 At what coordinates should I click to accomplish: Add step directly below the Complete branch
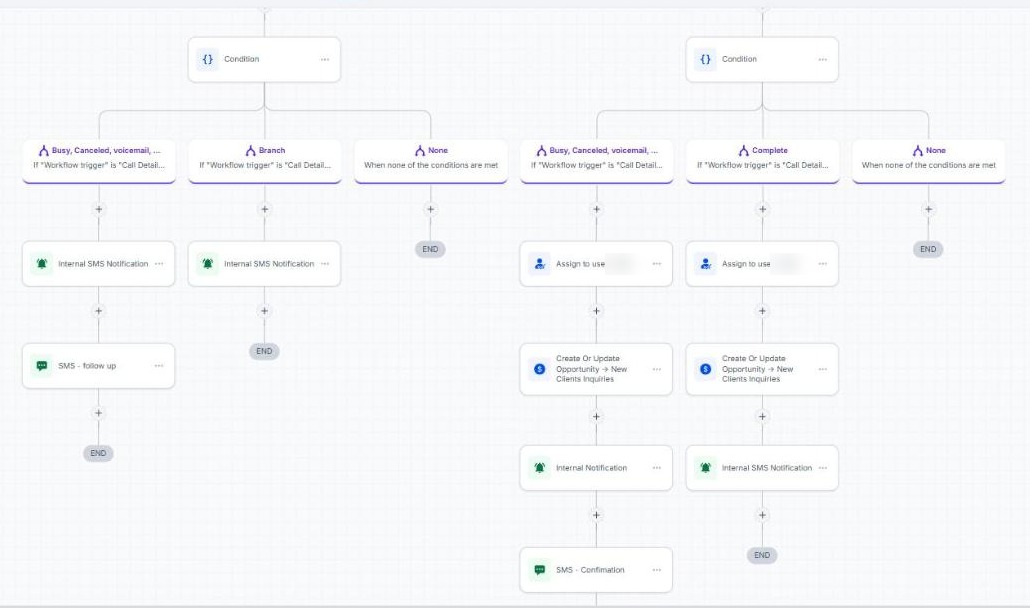(763, 209)
